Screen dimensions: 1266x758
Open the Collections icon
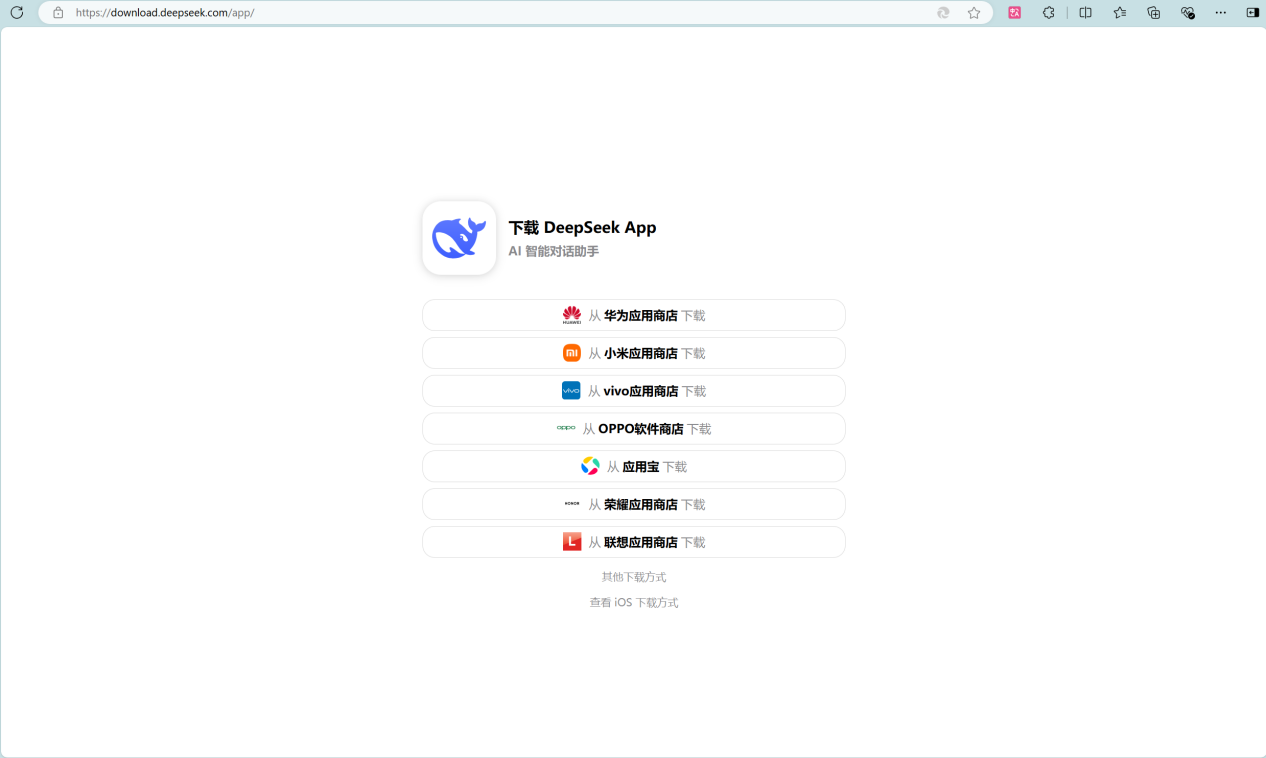(1154, 13)
